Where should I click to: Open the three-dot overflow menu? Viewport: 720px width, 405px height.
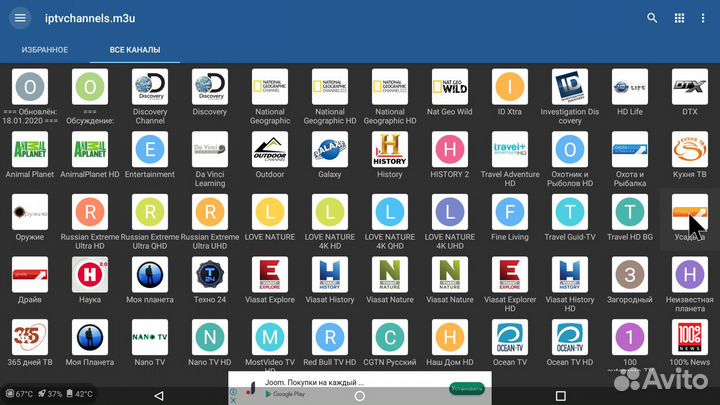pos(703,19)
